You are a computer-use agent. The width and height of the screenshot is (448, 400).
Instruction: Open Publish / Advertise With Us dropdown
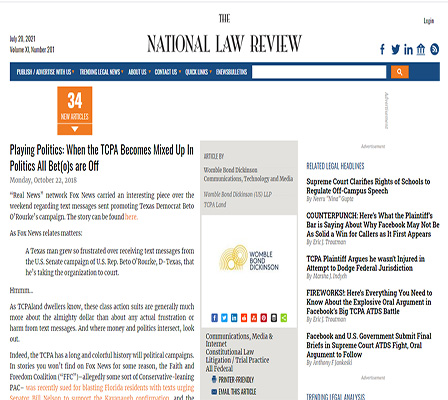(x=45, y=72)
